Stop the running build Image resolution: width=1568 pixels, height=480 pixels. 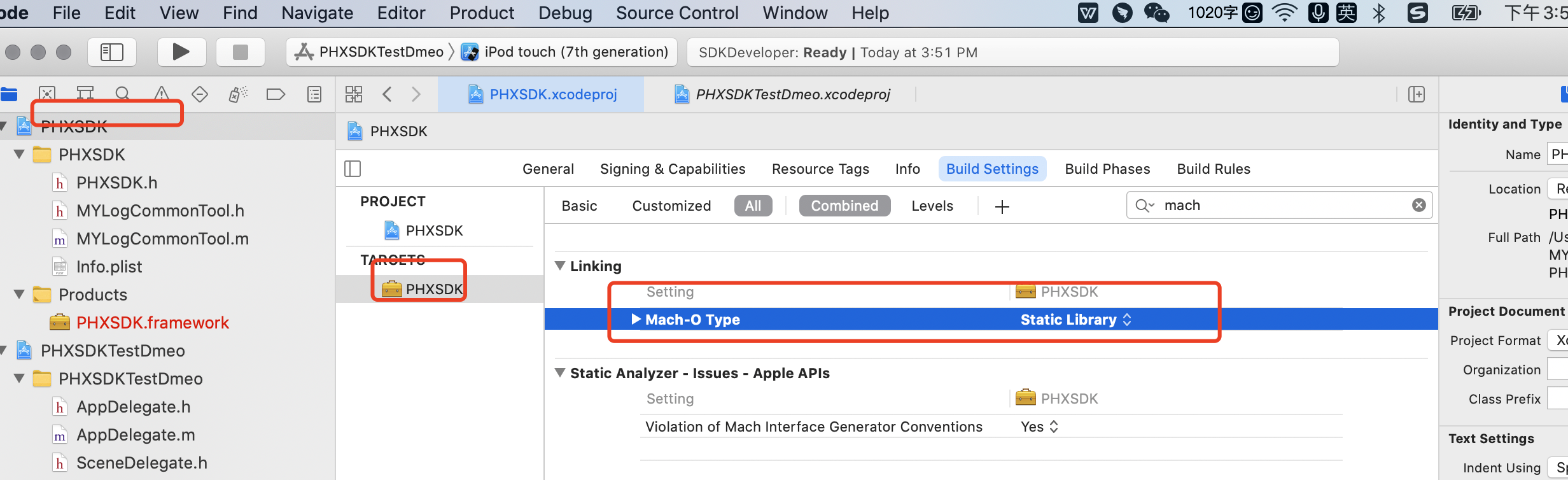click(x=240, y=52)
